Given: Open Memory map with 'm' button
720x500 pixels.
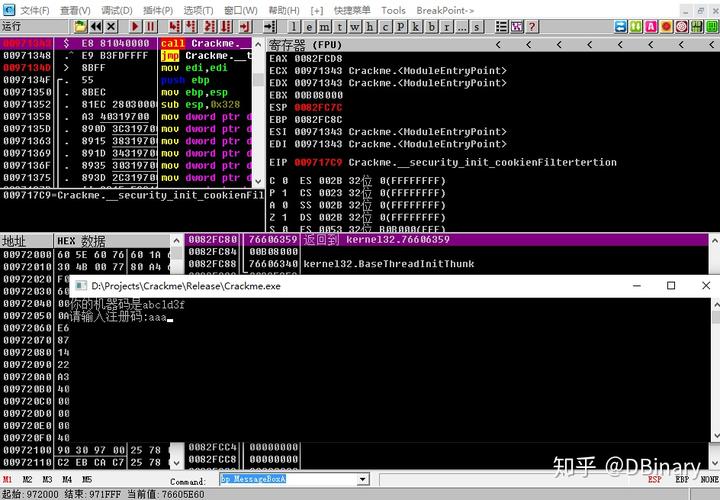Looking at the screenshot, I should (324, 27).
